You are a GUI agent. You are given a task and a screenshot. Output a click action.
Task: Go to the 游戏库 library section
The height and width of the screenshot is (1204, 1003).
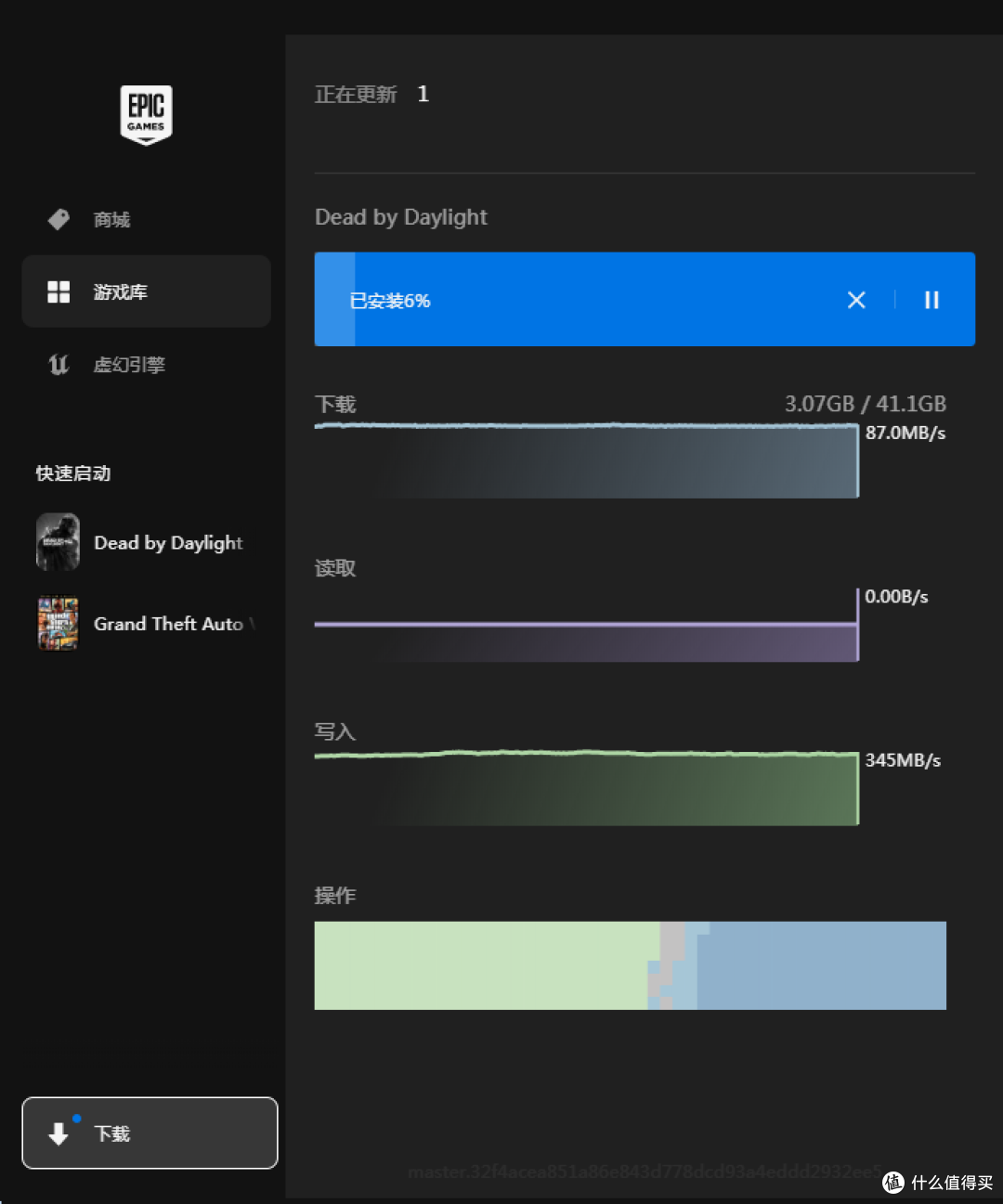tap(121, 292)
